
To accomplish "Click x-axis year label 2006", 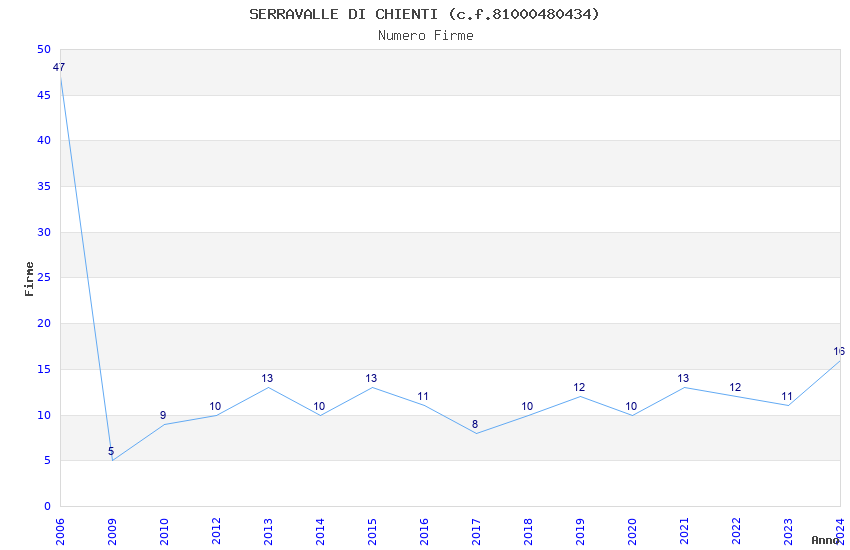I will (60, 531).
